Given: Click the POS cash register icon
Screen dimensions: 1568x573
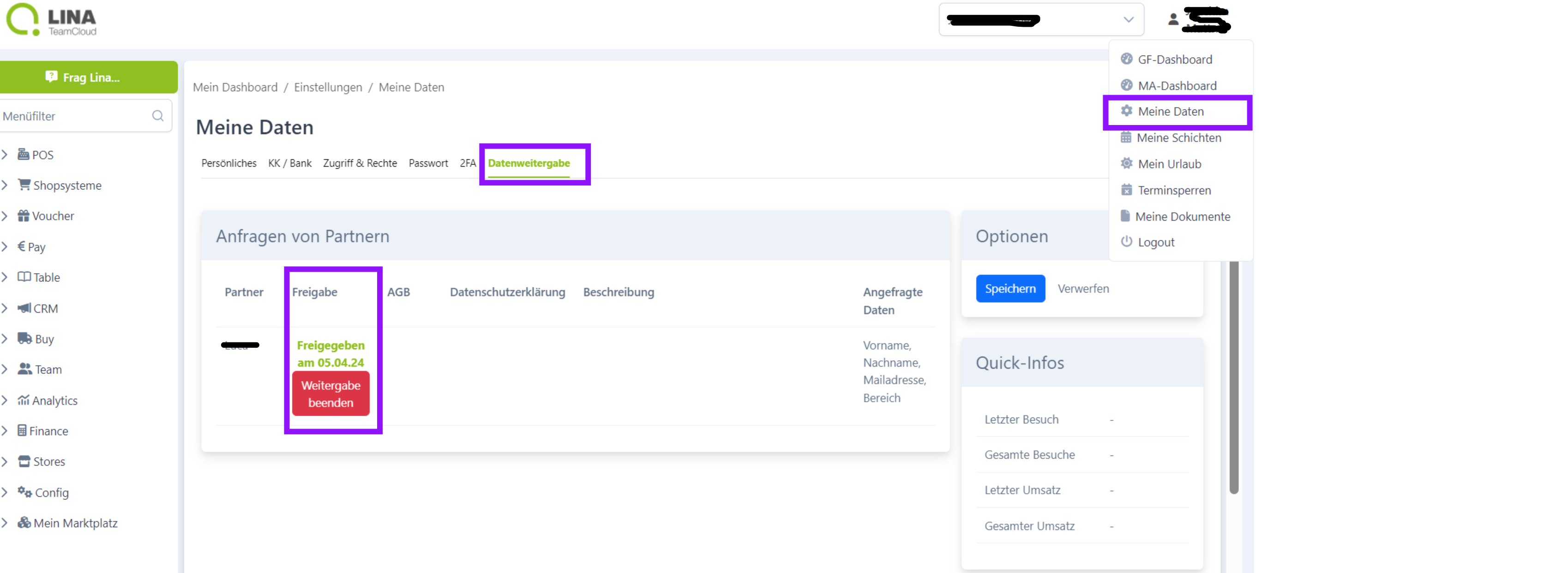Looking at the screenshot, I should (23, 155).
